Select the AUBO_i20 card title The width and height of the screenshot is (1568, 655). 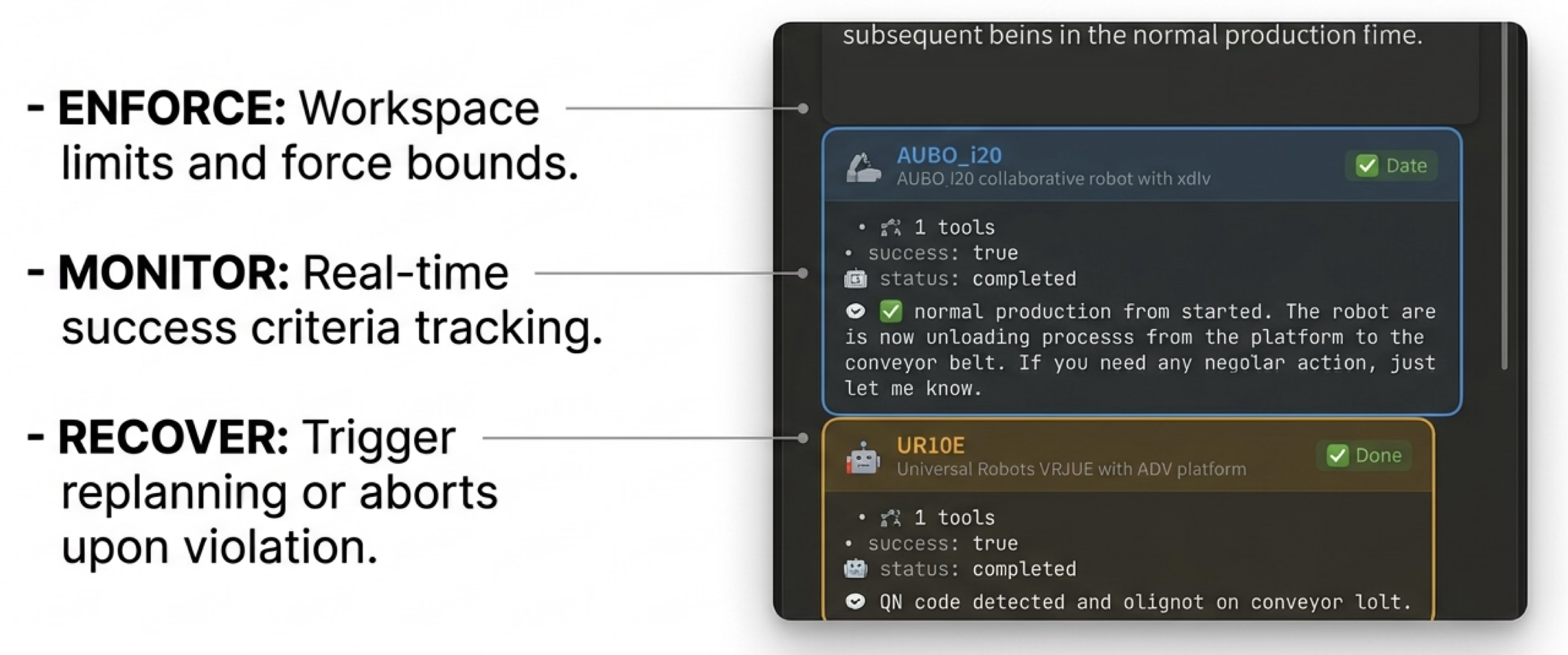tap(949, 156)
